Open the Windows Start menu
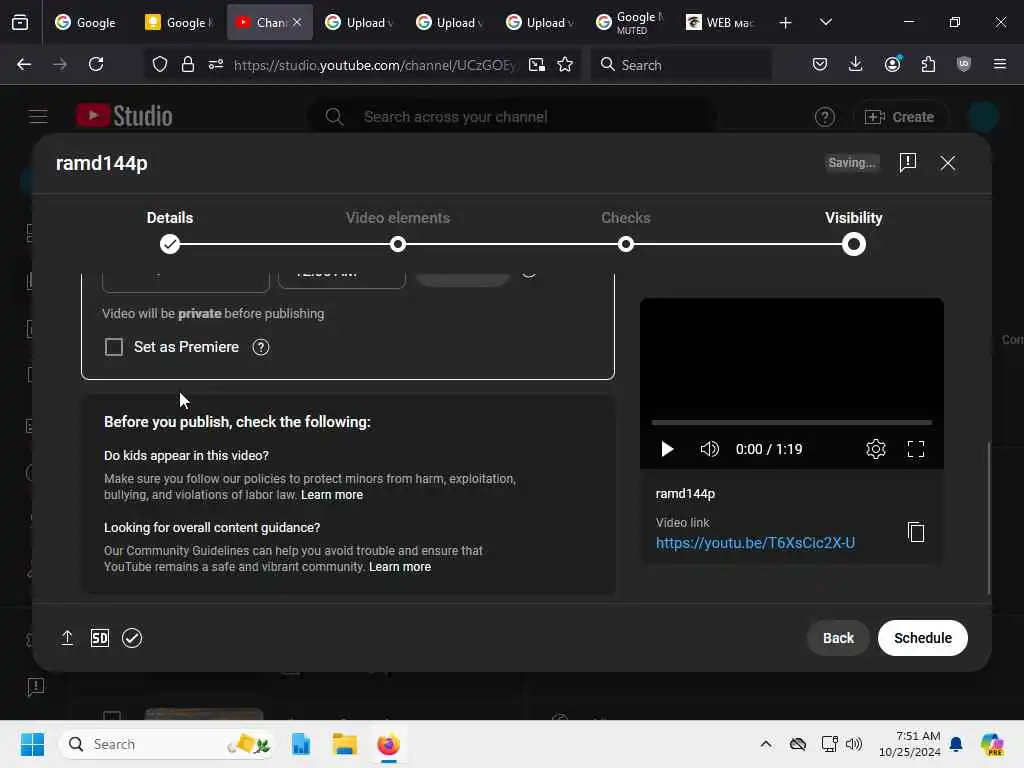Image resolution: width=1024 pixels, height=768 pixels. pyautogui.click(x=32, y=744)
